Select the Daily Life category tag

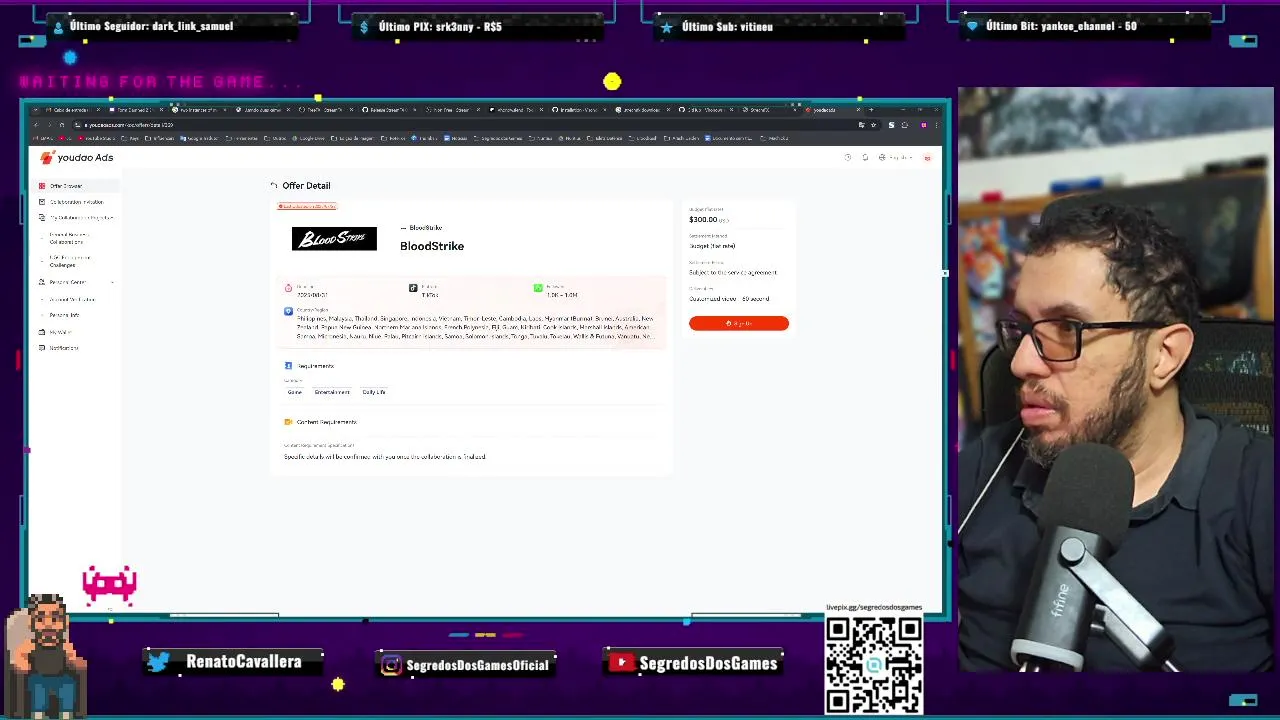(x=374, y=392)
